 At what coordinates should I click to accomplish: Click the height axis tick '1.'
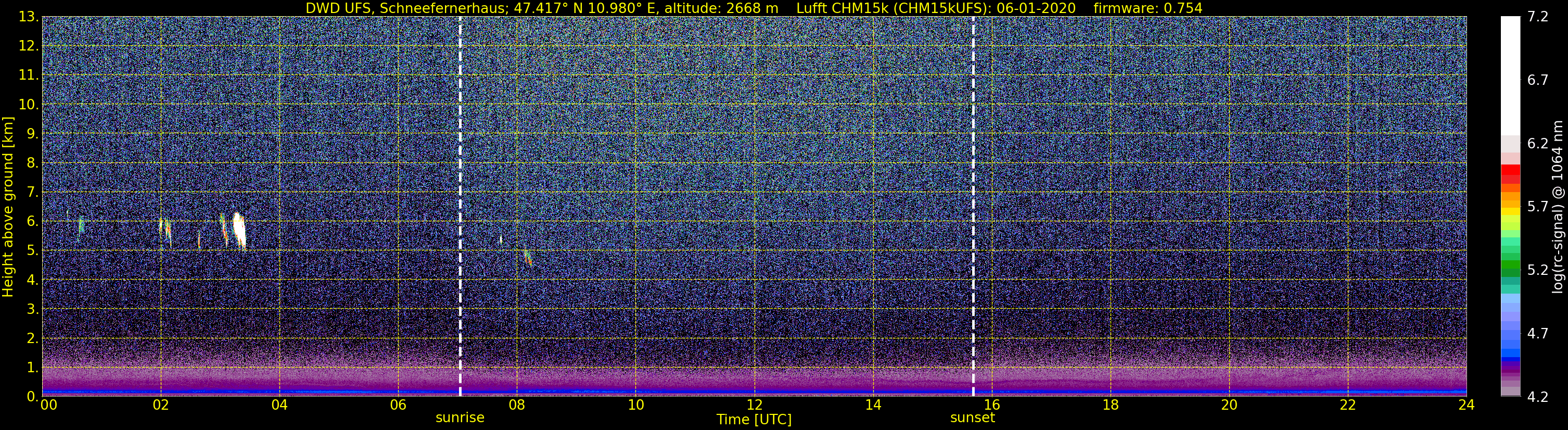[32, 368]
